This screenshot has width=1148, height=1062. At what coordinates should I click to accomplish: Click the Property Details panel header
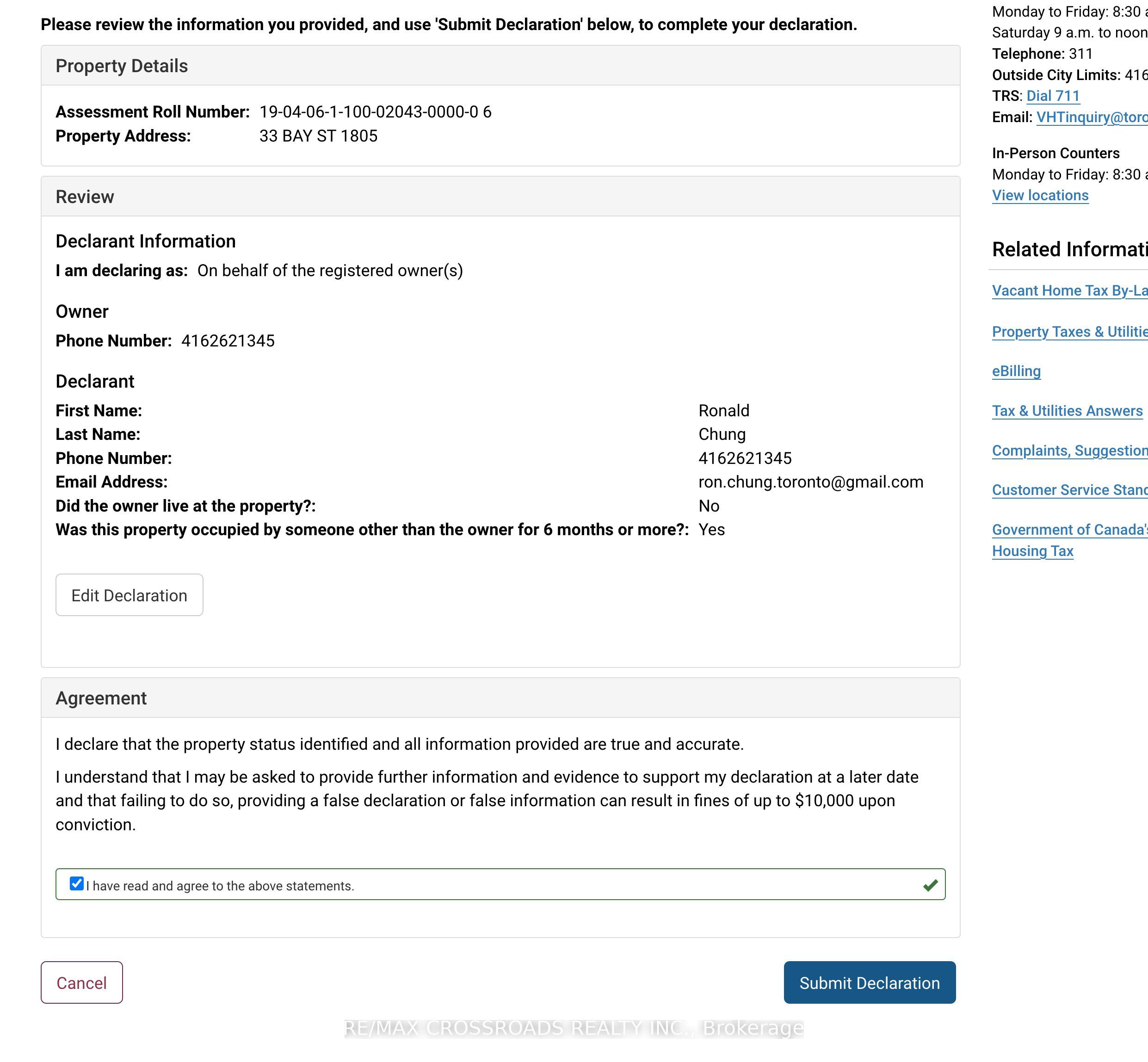tap(500, 66)
